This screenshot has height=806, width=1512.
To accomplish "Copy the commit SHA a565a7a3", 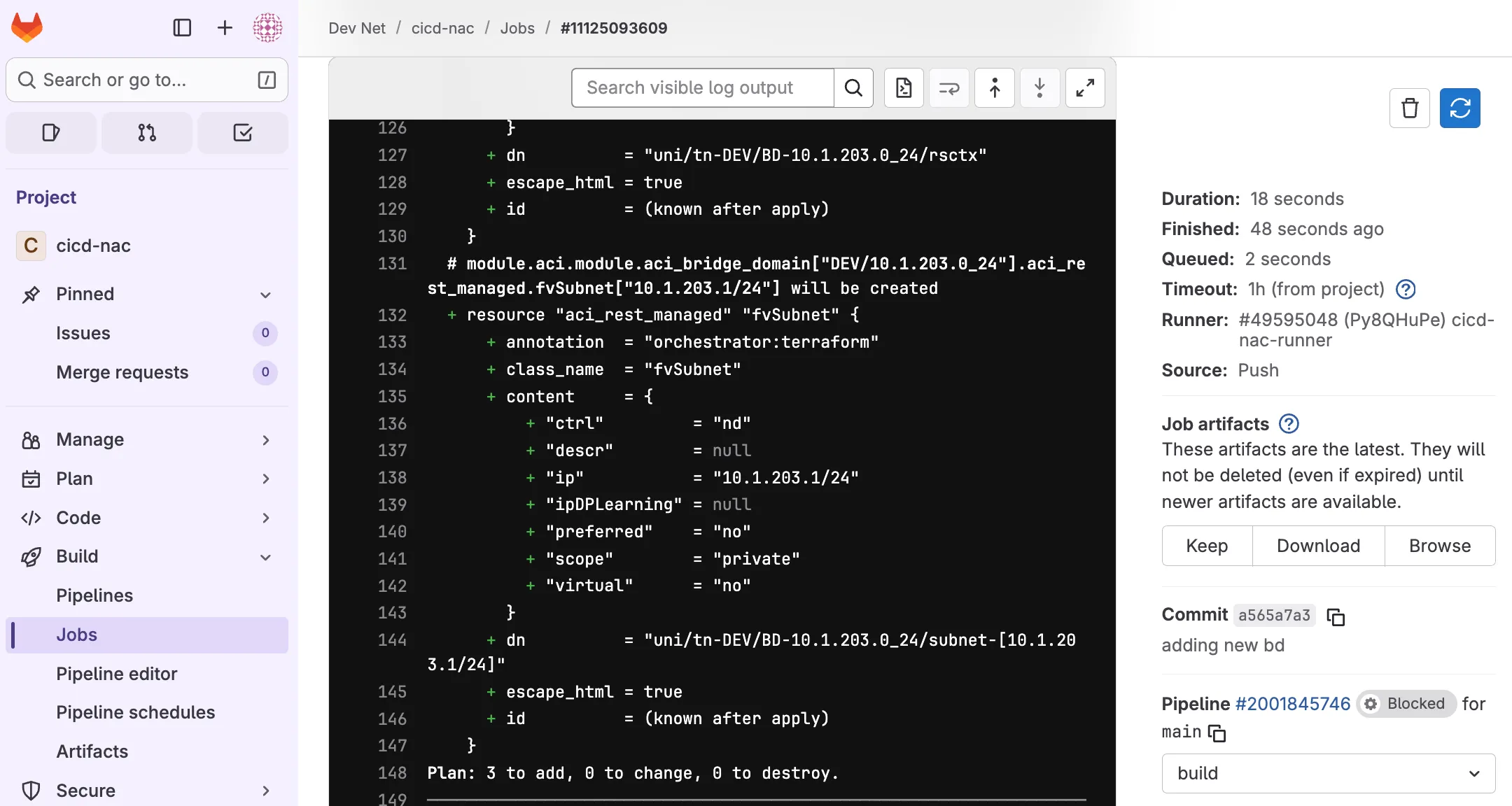I will coord(1336,616).
